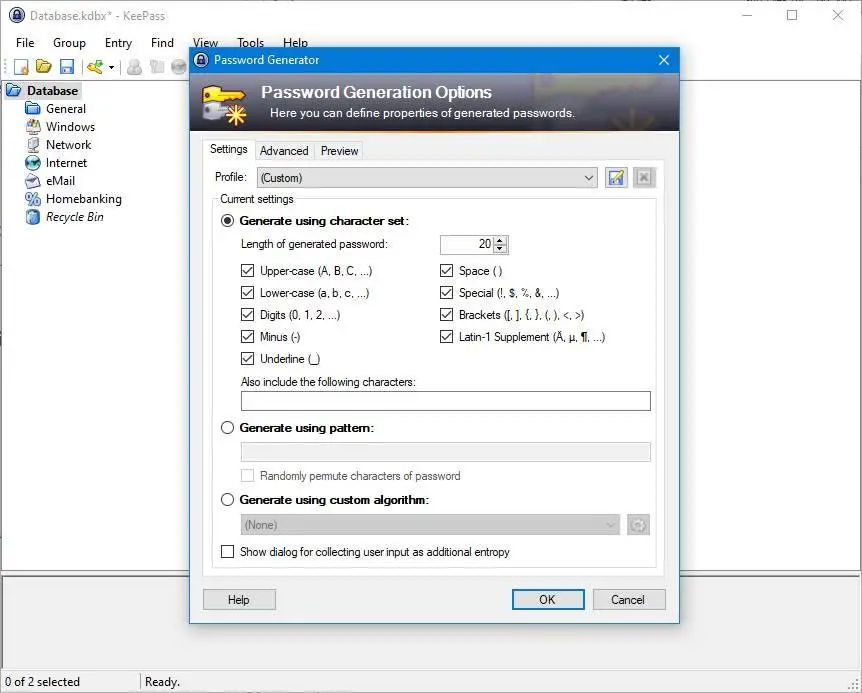Uncheck Latin-1 Supplement checkbox
Viewport: 862px width, 693px height.
click(446, 337)
